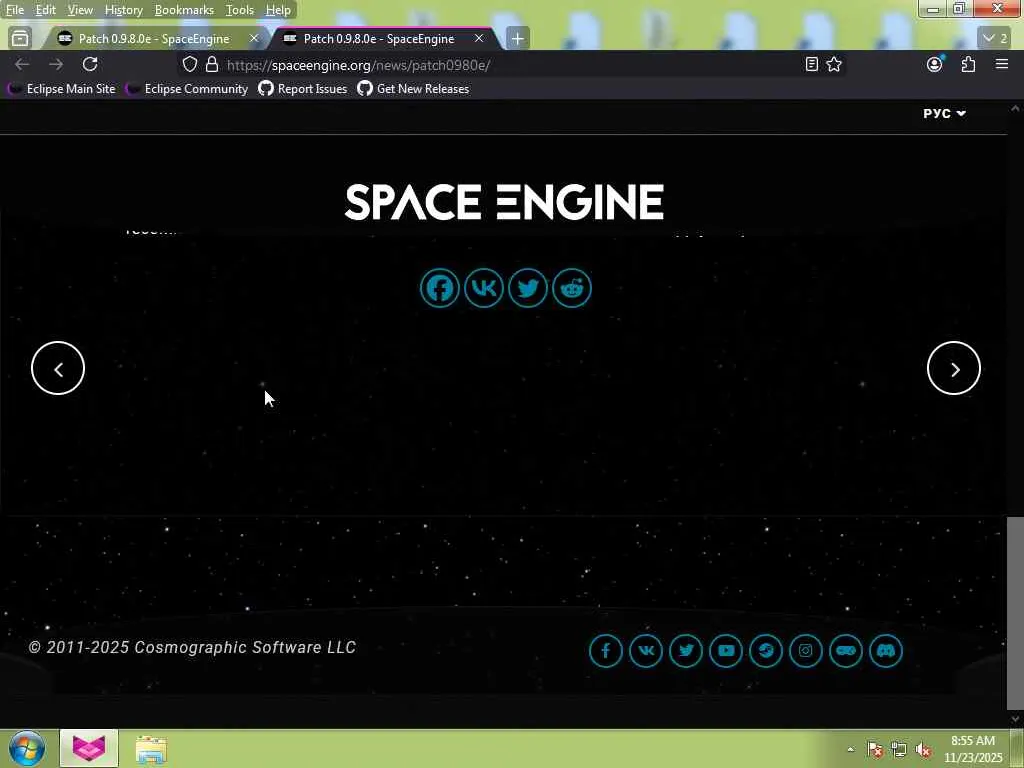
Task: Open the File menu
Action: click(x=15, y=10)
